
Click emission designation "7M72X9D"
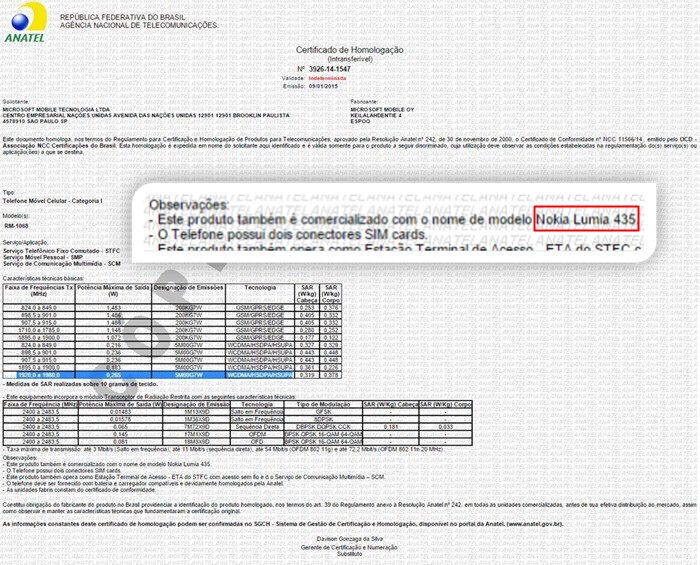click(196, 427)
